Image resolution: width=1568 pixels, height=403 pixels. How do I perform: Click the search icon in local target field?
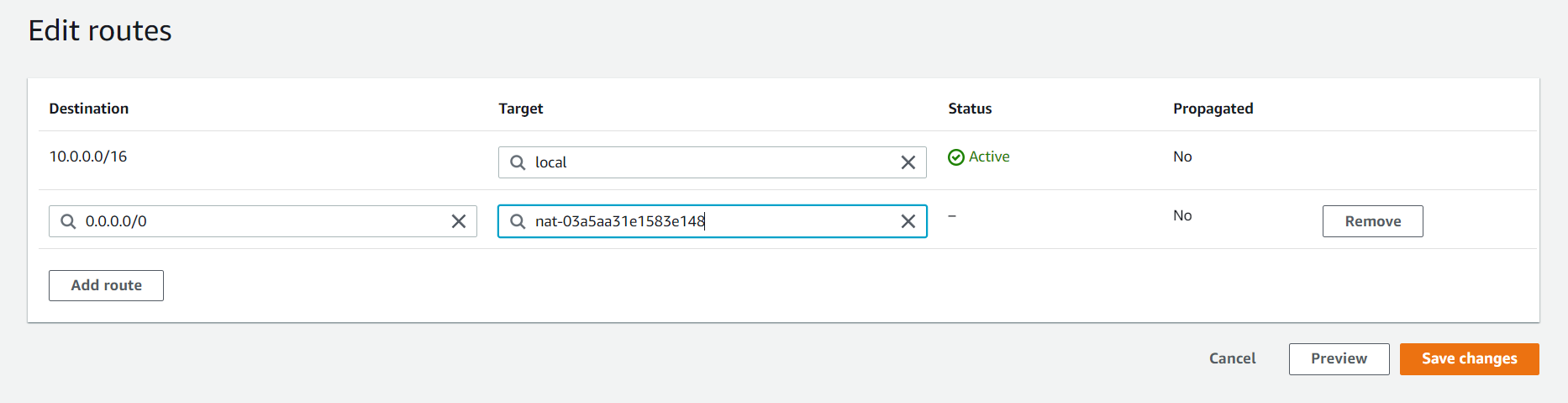(518, 162)
